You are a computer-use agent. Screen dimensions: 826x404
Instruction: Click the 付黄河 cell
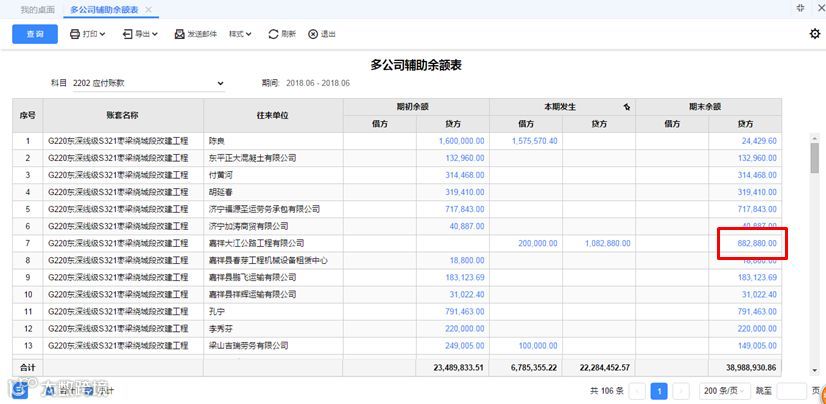tap(273, 175)
